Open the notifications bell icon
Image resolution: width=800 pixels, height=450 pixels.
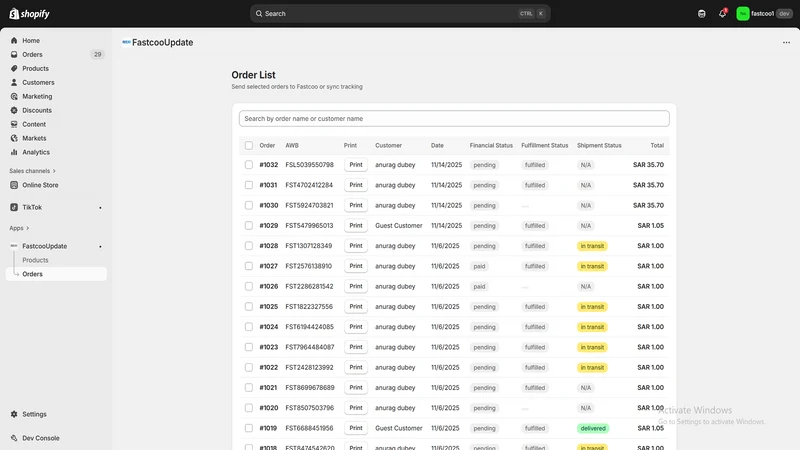coord(722,14)
